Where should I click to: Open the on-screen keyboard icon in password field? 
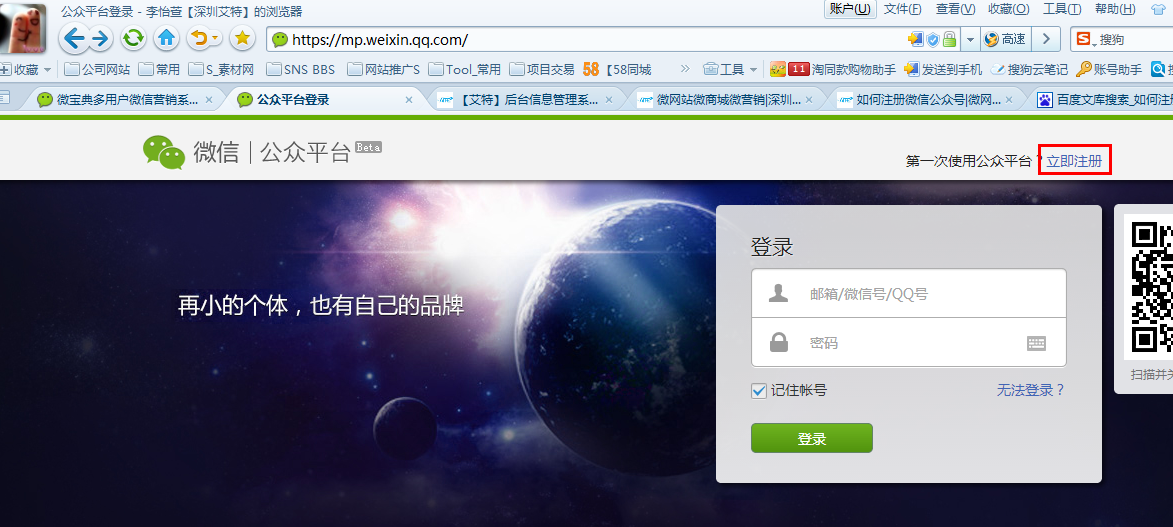pos(1036,343)
